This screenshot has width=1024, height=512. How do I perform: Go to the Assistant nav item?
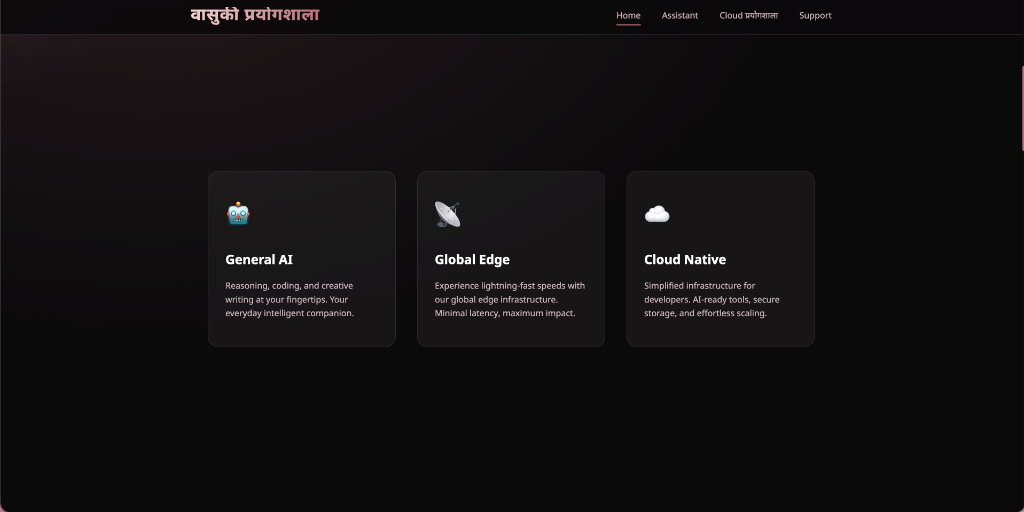pyautogui.click(x=680, y=16)
